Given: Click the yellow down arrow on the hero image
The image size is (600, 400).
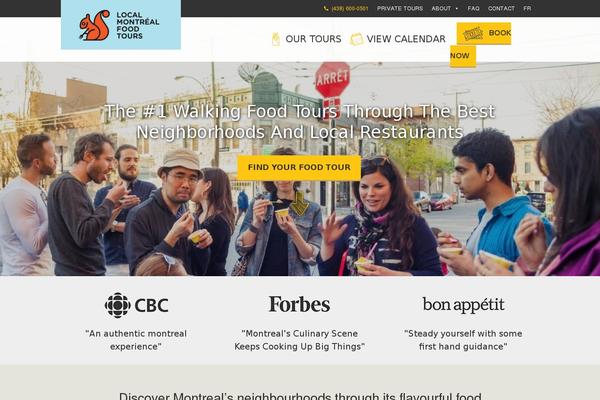Looking at the screenshot, I should 299,204.
